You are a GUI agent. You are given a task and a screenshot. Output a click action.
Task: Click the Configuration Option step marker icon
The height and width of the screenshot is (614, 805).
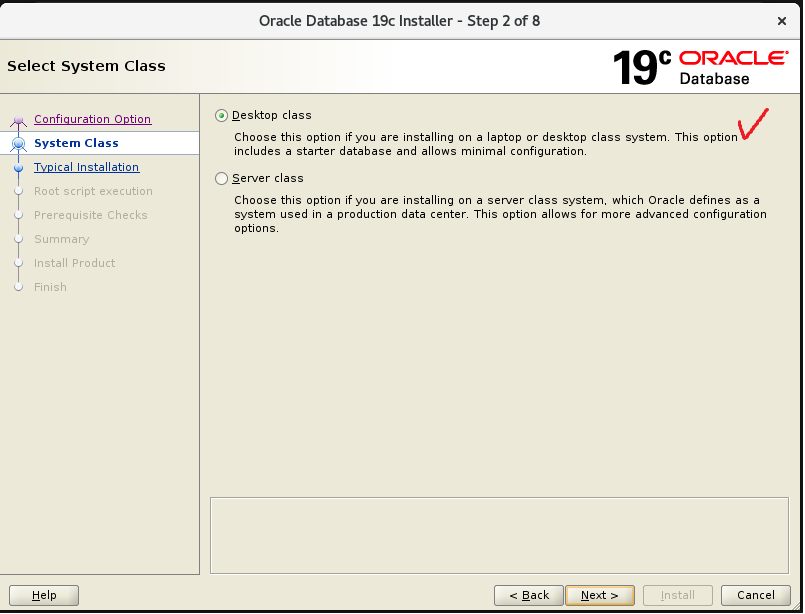pos(18,121)
